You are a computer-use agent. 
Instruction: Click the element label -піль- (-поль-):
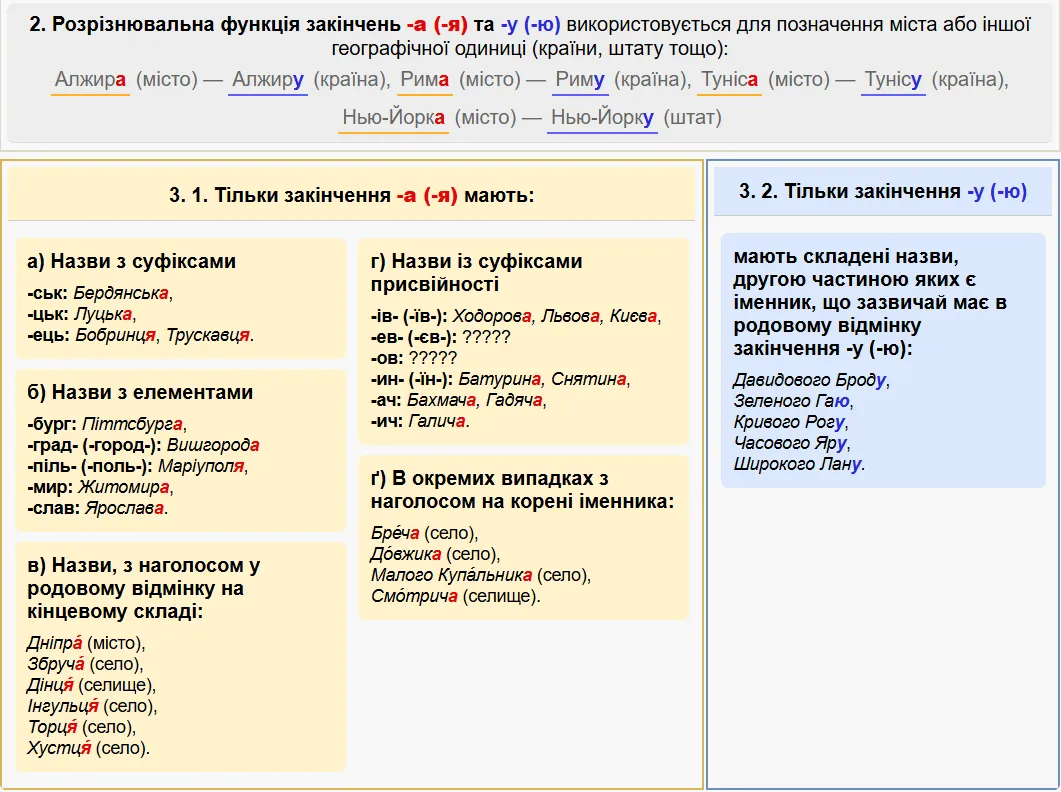90,466
